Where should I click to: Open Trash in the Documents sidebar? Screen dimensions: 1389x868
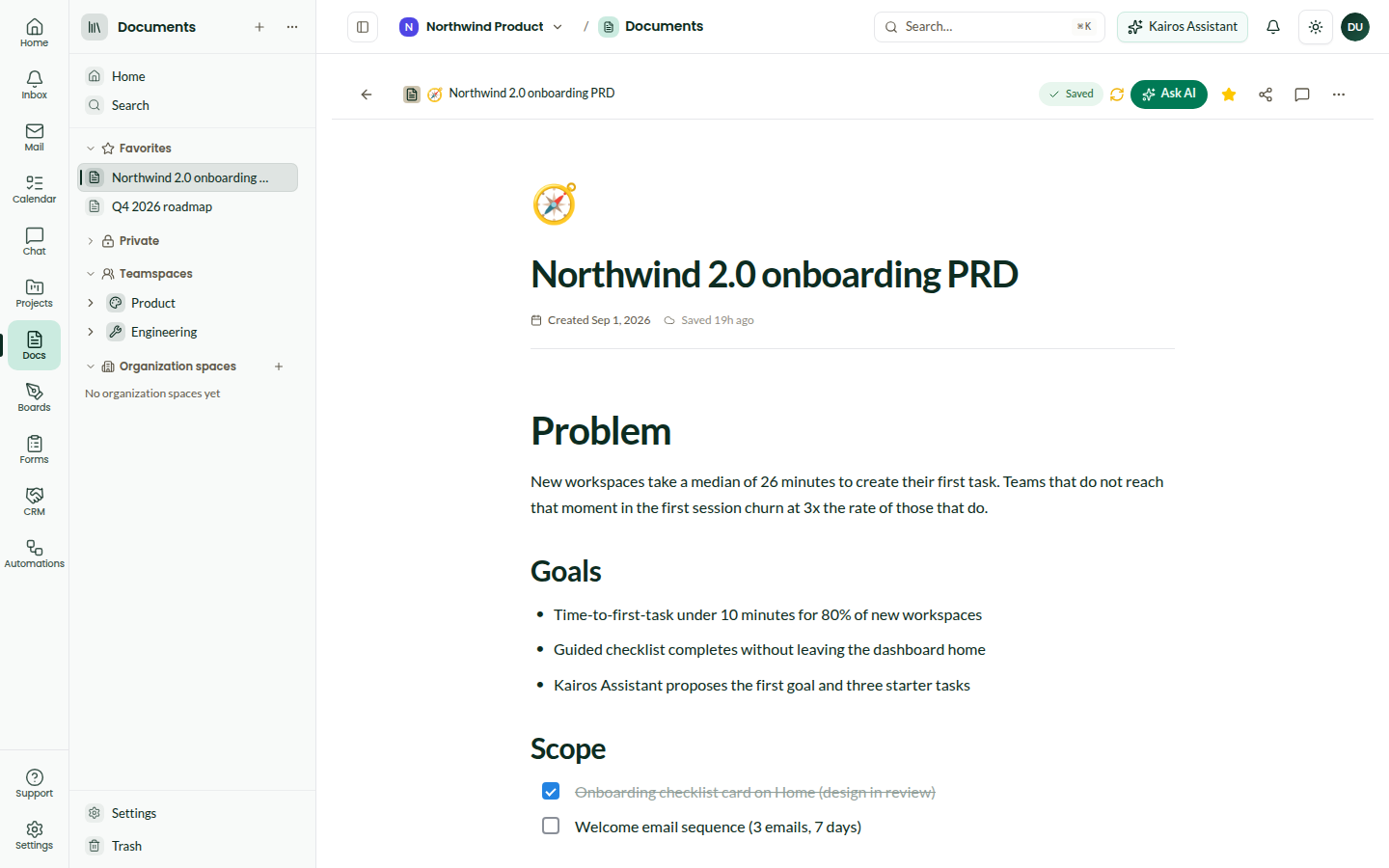click(187, 846)
